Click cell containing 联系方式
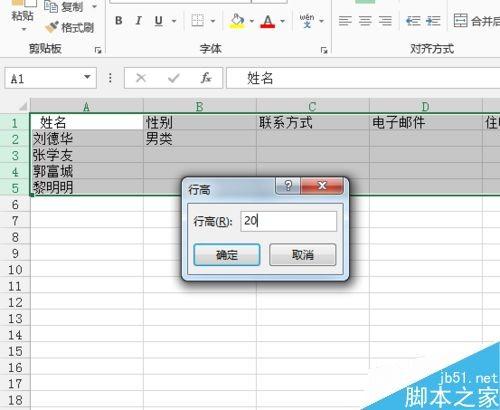 pyautogui.click(x=313, y=123)
